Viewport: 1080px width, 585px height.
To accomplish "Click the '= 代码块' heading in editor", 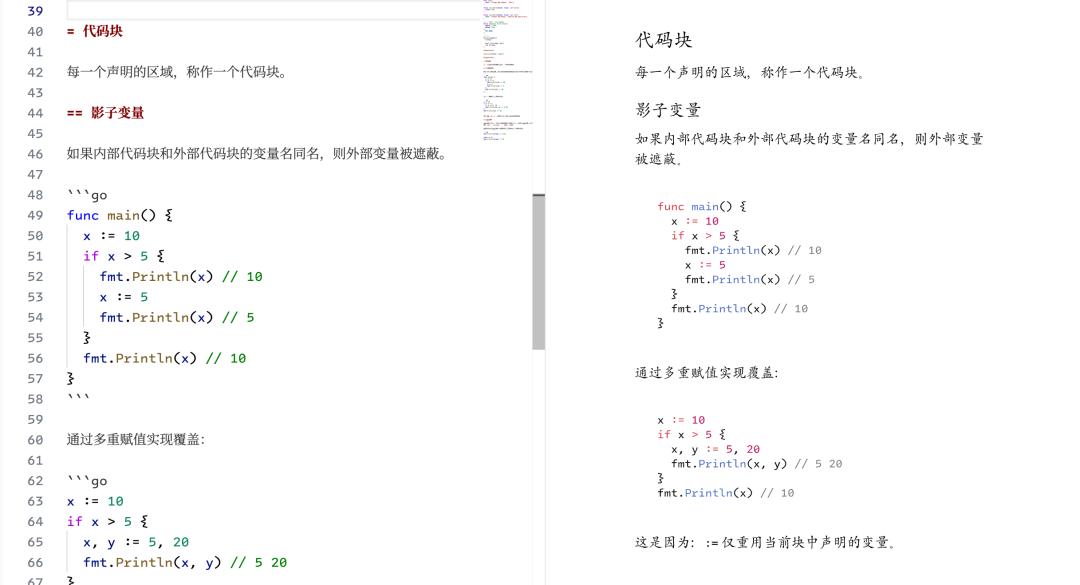I will (x=94, y=31).
